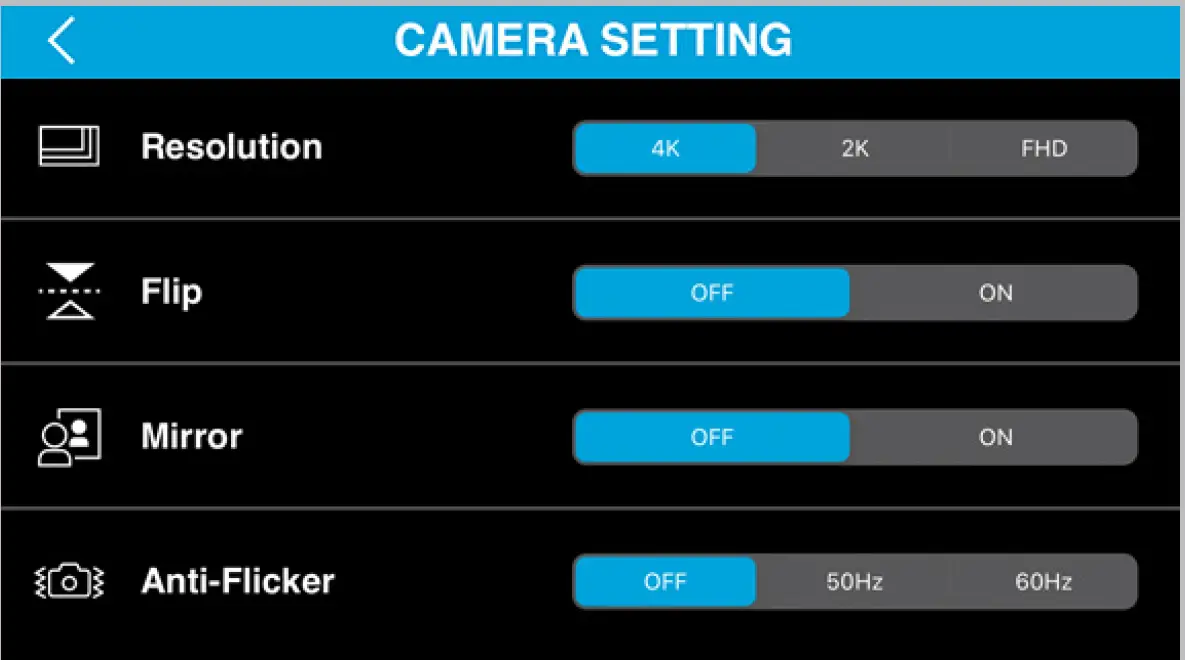The height and width of the screenshot is (660, 1186).
Task: Choose 2K resolution
Action: (855, 148)
